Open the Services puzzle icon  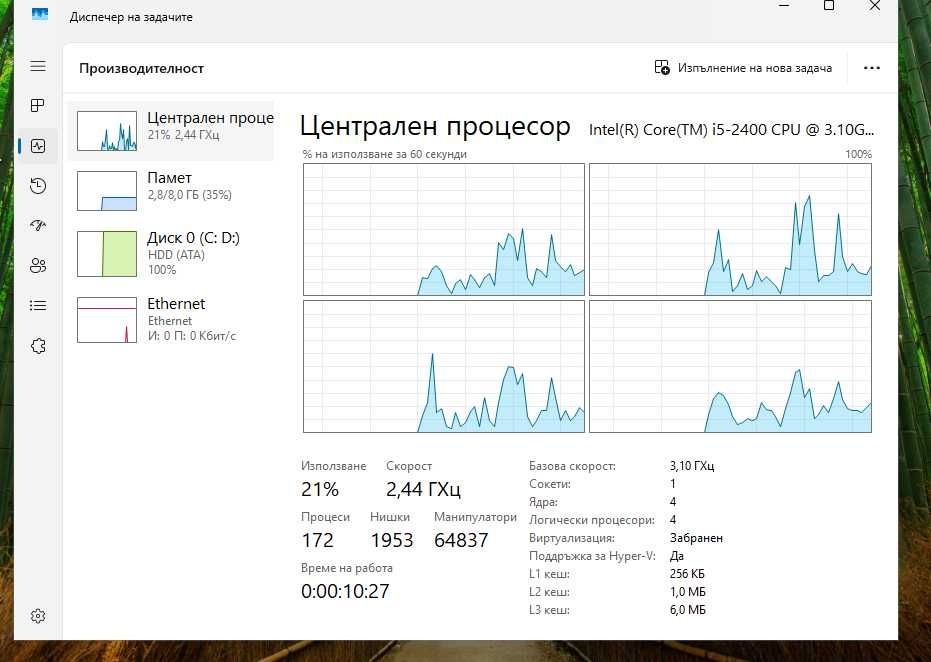click(38, 346)
